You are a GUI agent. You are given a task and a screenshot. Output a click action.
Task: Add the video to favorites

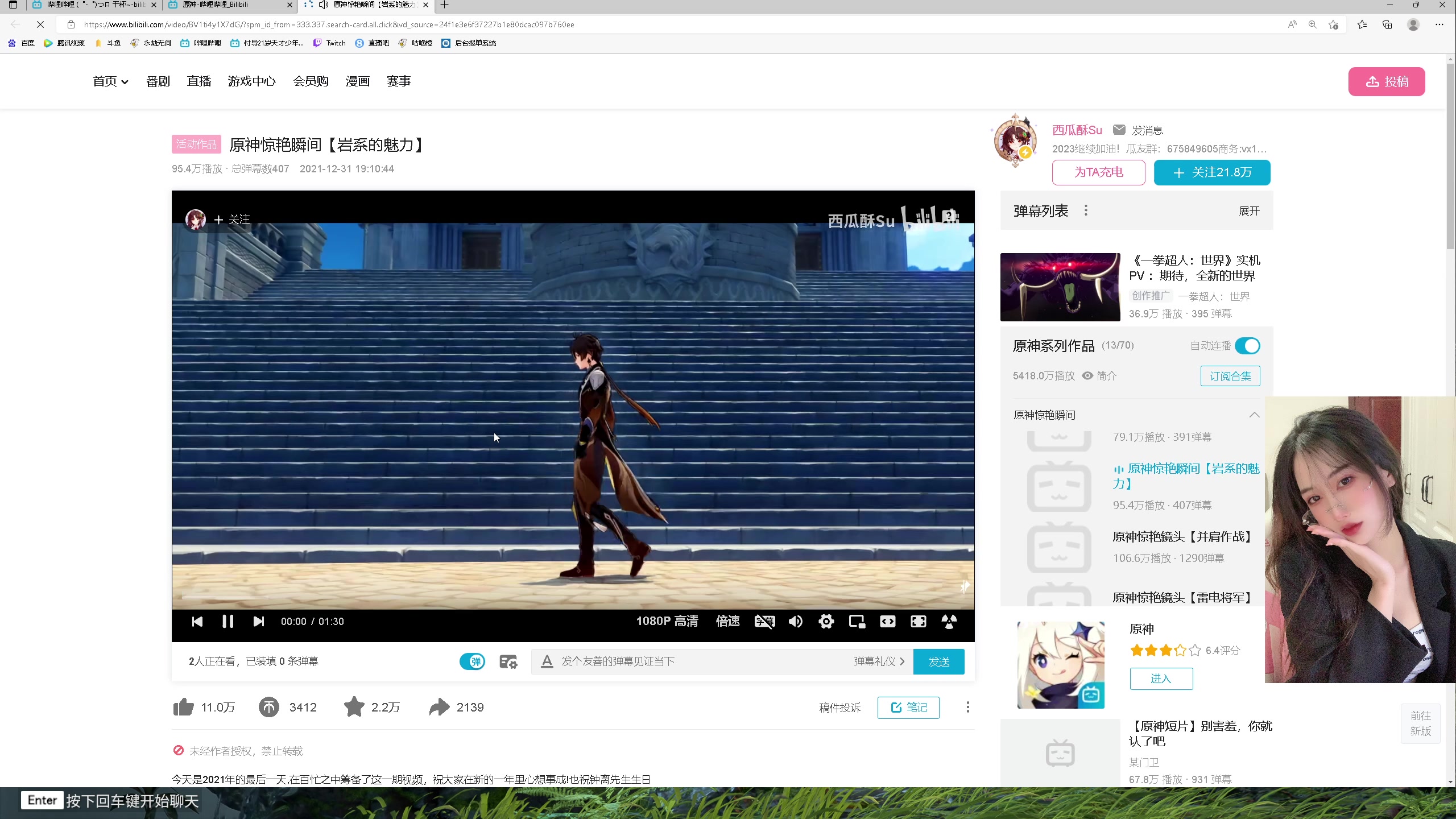click(x=354, y=707)
